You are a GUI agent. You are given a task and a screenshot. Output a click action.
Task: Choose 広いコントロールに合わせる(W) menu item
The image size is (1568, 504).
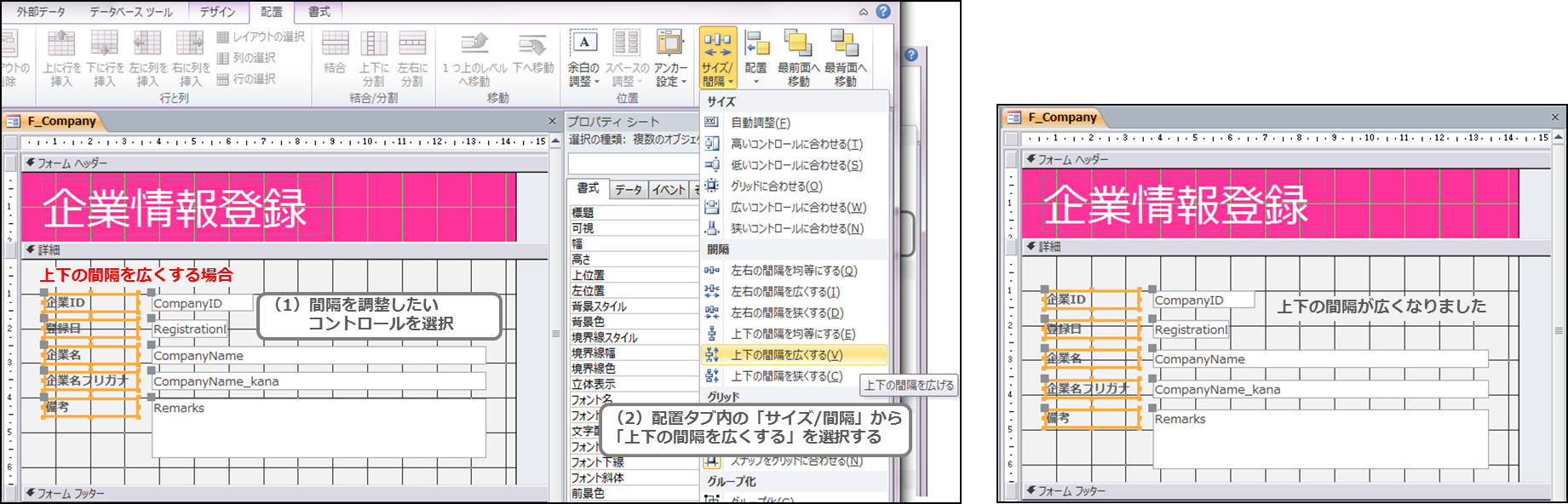click(x=795, y=207)
